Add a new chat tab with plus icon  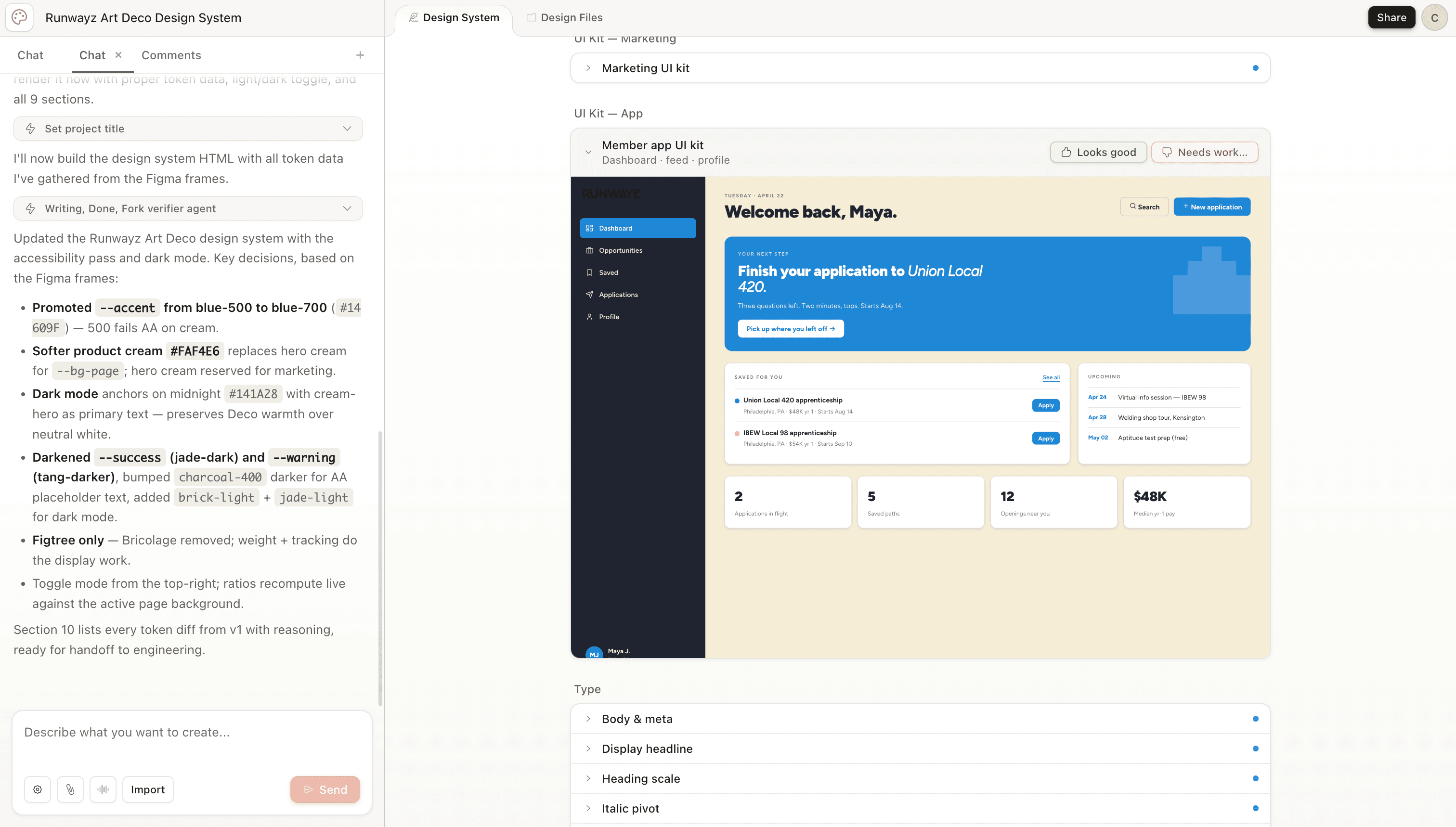pos(360,55)
